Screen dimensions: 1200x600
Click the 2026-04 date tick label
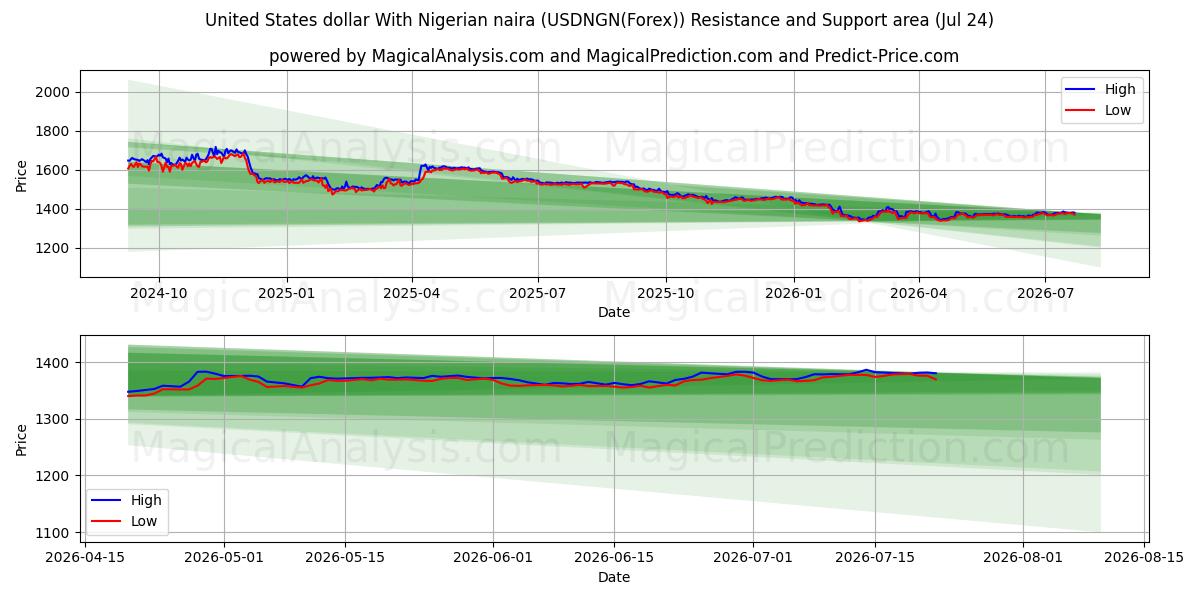(x=919, y=293)
